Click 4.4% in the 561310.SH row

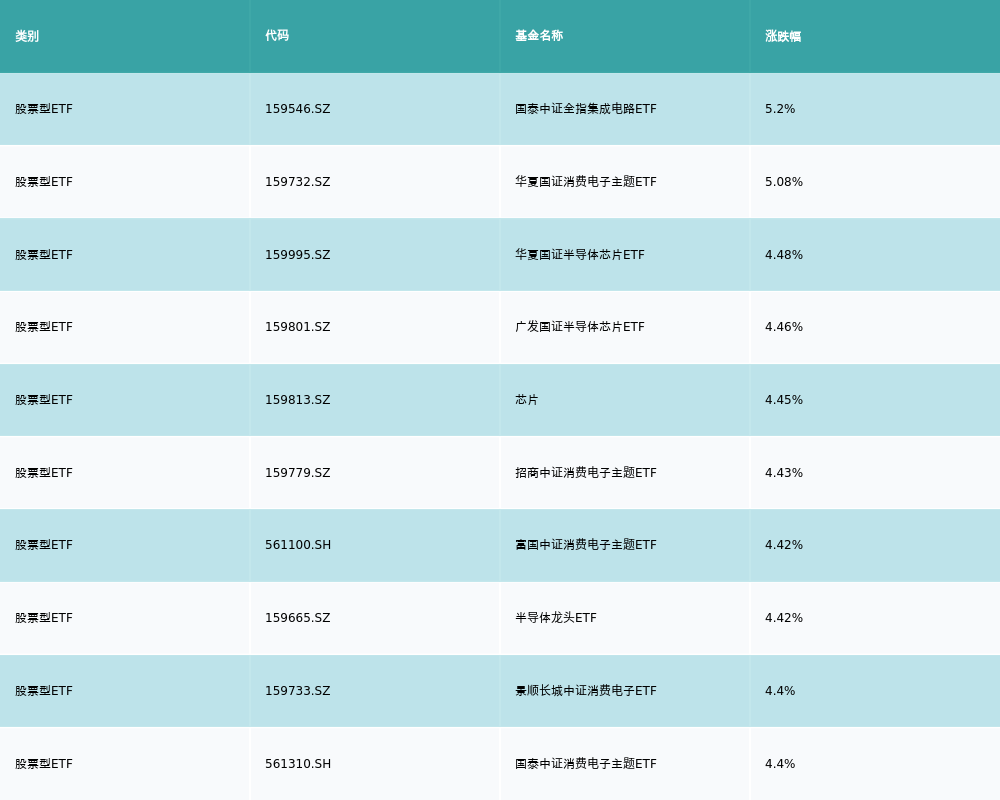point(780,764)
